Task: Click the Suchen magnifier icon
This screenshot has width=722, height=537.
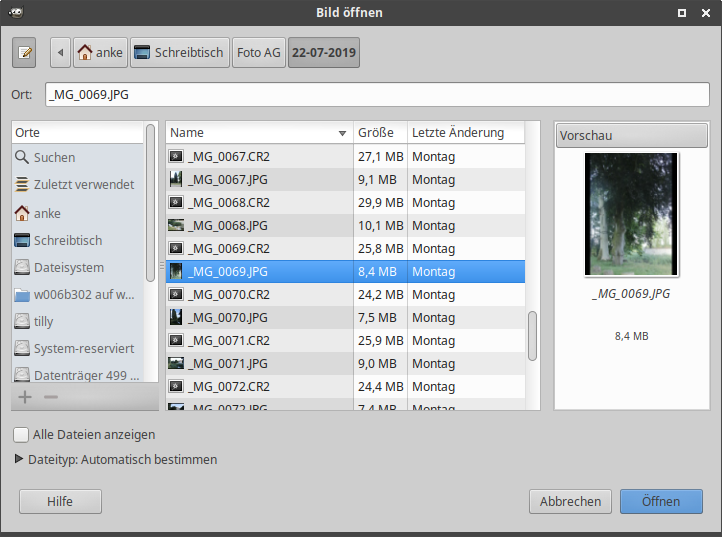Action: pyautogui.click(x=22, y=157)
